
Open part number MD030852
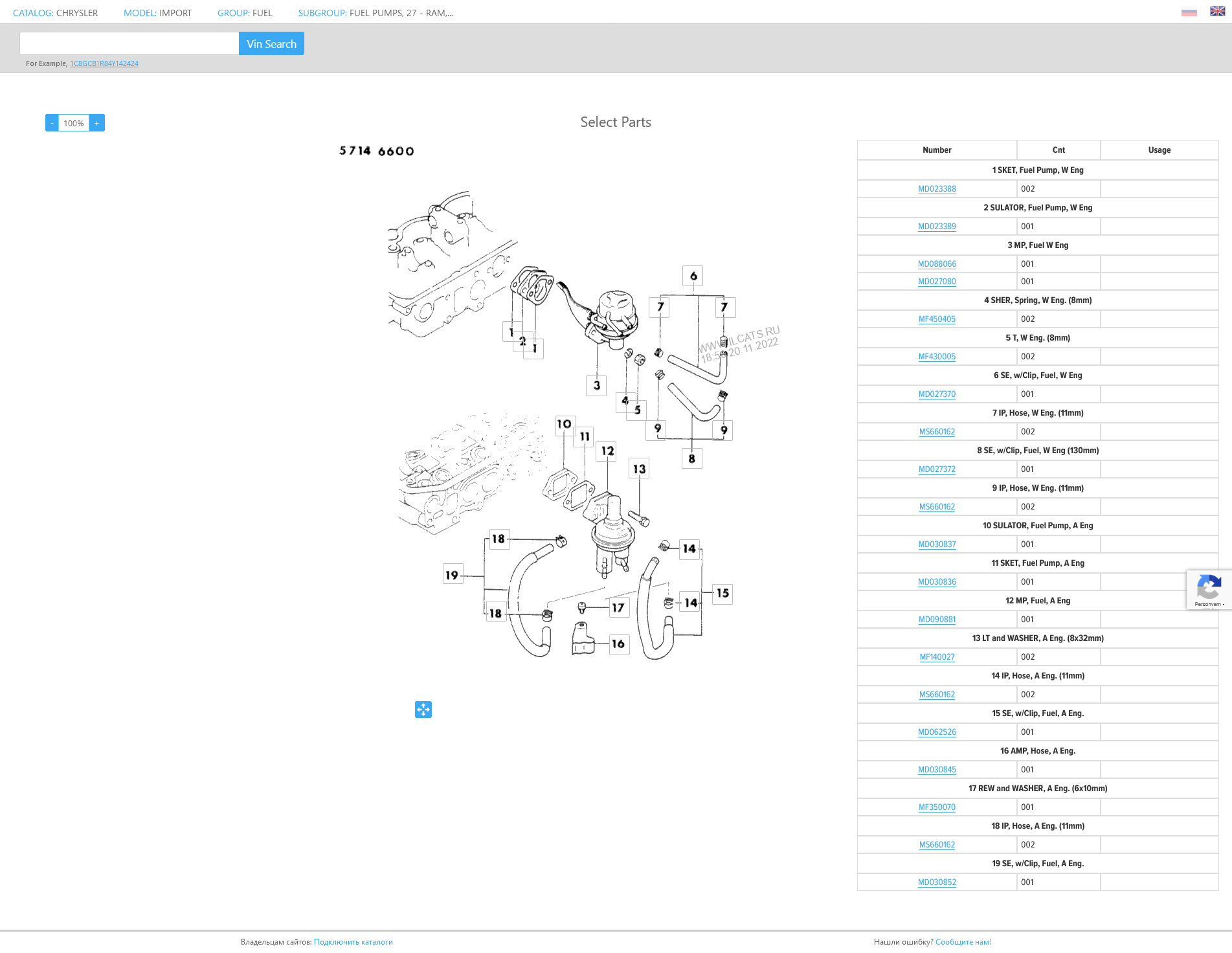(x=937, y=882)
